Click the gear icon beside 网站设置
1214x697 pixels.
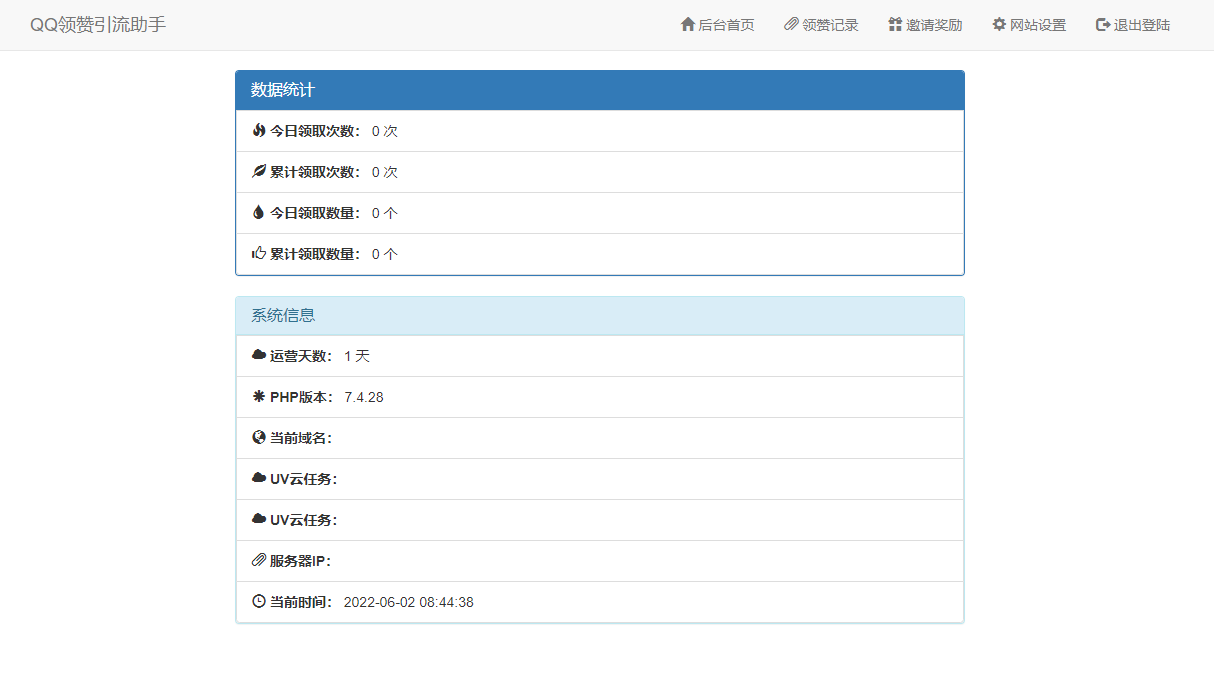click(x=999, y=25)
